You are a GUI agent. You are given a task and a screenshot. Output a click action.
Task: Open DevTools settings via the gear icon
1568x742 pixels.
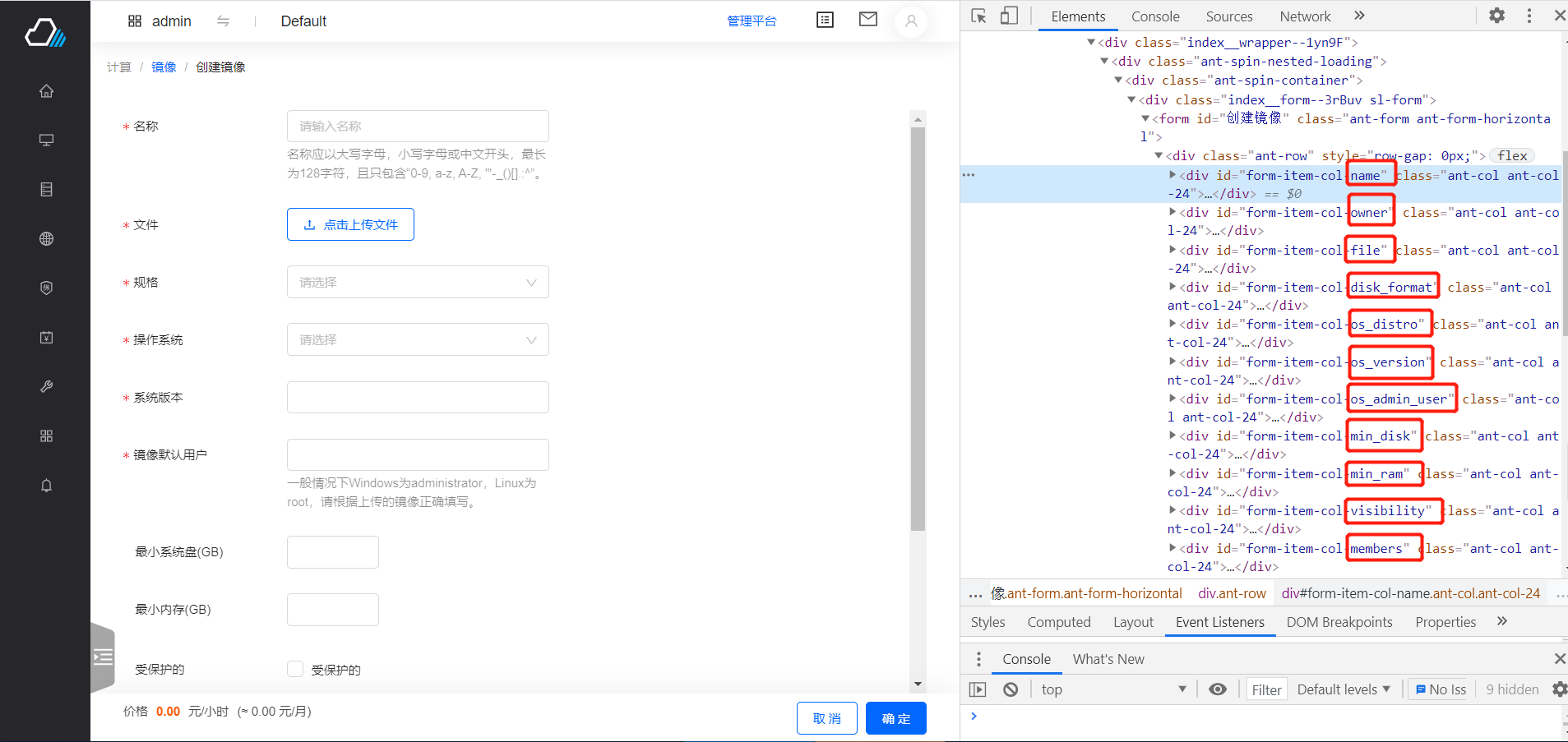pyautogui.click(x=1497, y=15)
